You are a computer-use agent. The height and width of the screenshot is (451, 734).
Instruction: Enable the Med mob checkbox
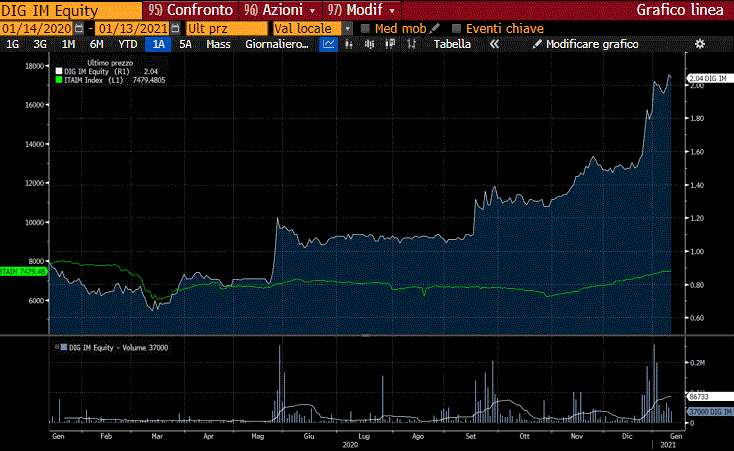tap(366, 28)
